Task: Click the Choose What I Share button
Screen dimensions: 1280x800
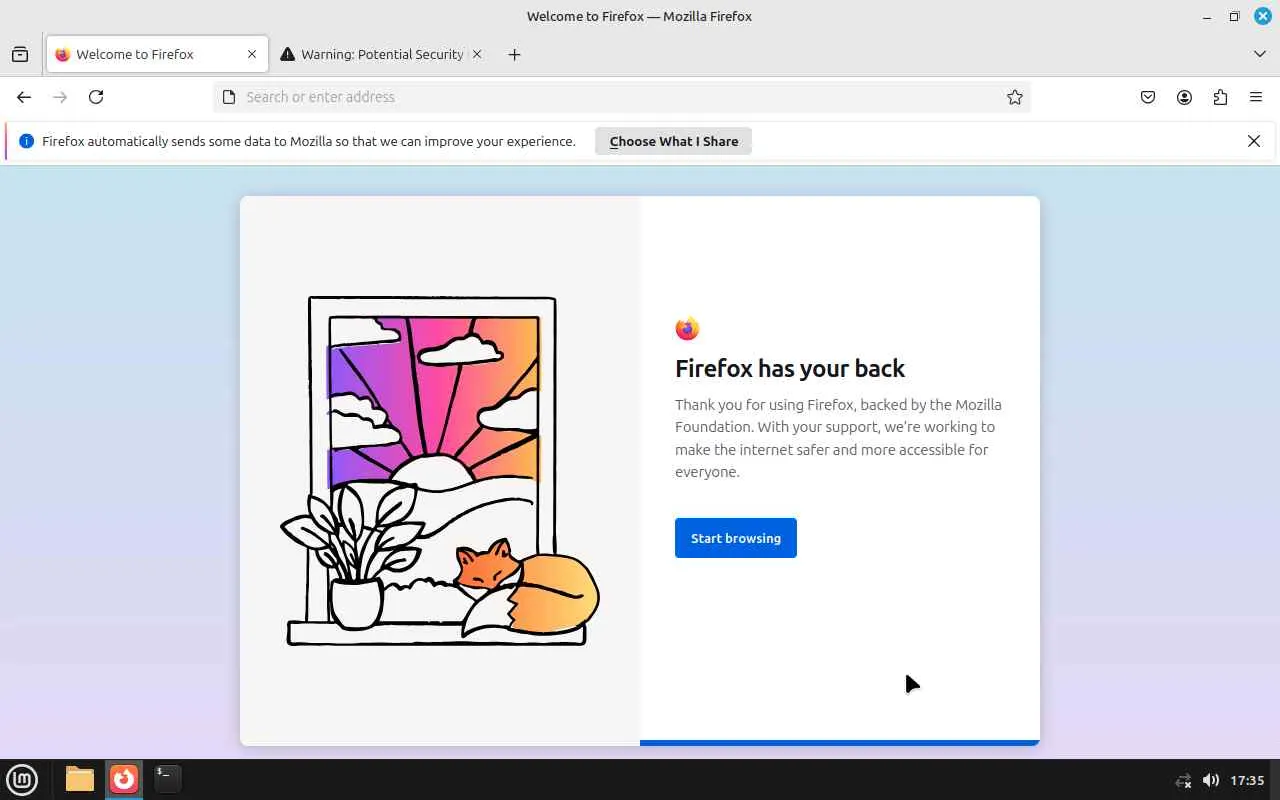Action: point(674,141)
